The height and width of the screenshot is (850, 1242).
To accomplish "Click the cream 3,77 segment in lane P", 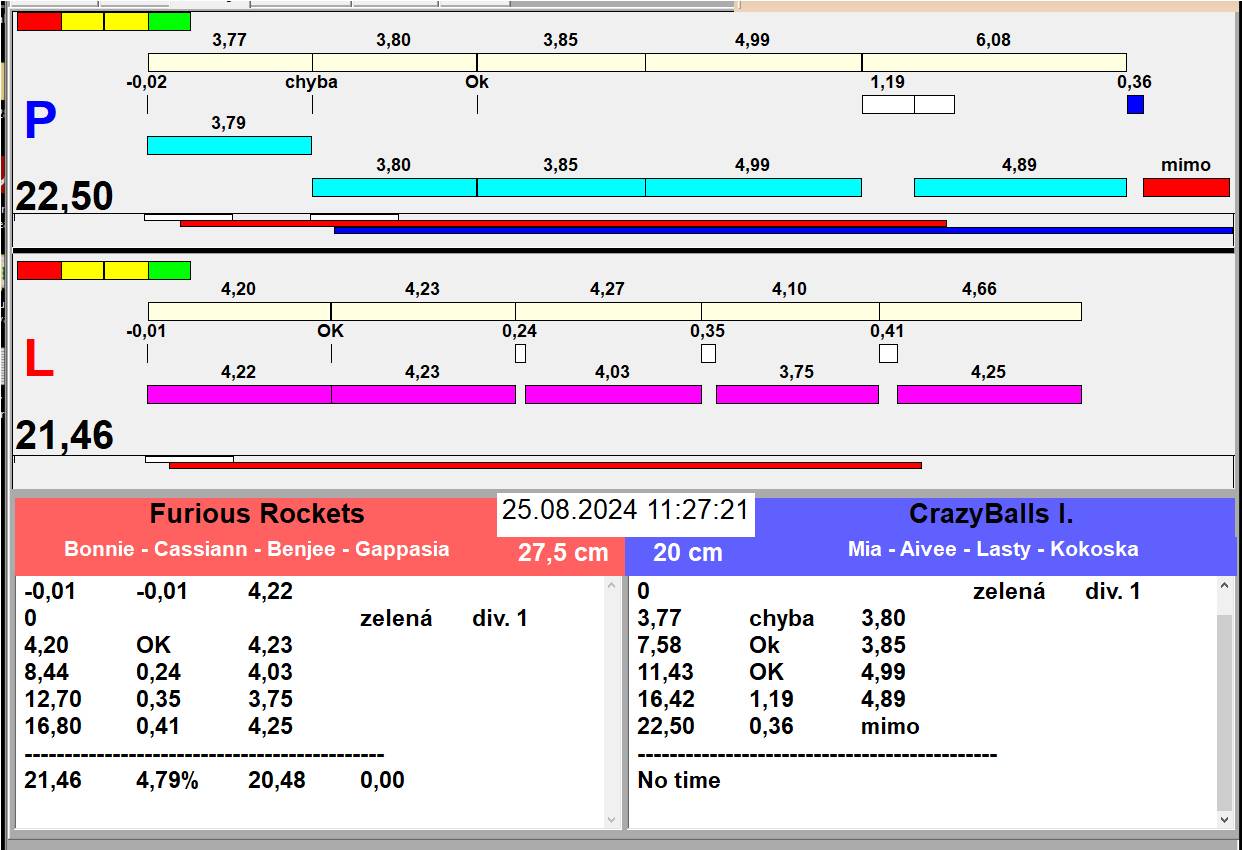I will [x=230, y=62].
